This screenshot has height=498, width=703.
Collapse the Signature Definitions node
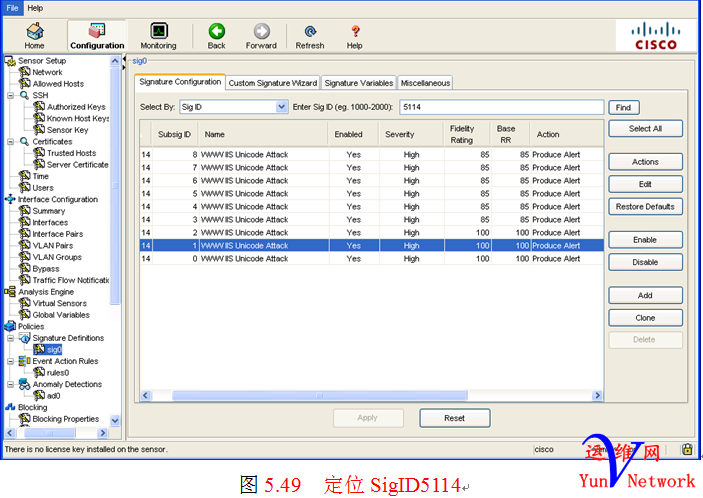(11, 338)
